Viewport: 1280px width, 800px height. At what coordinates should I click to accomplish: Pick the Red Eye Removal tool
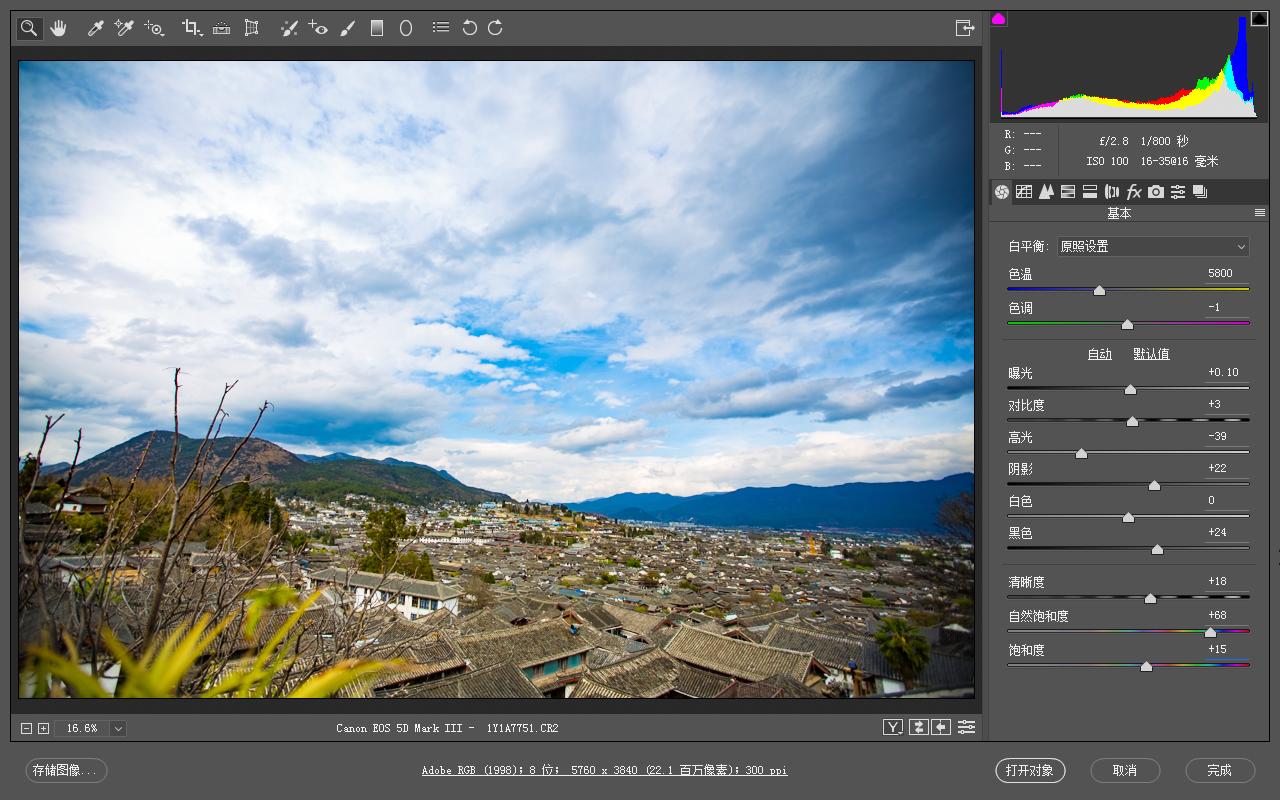click(318, 28)
